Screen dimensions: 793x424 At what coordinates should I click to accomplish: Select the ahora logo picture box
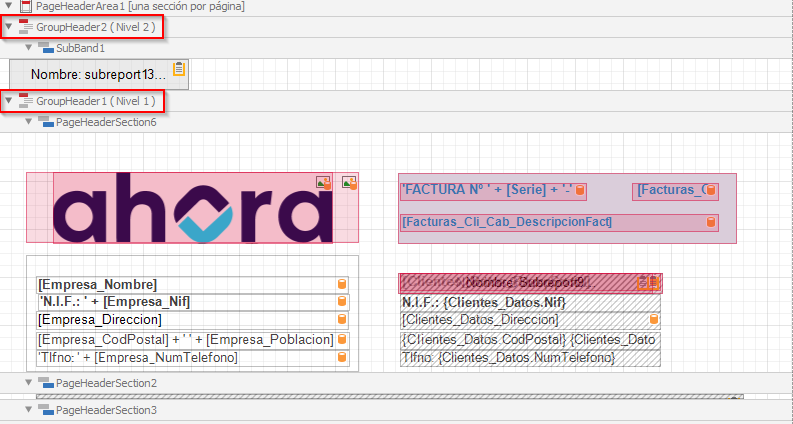click(193, 208)
